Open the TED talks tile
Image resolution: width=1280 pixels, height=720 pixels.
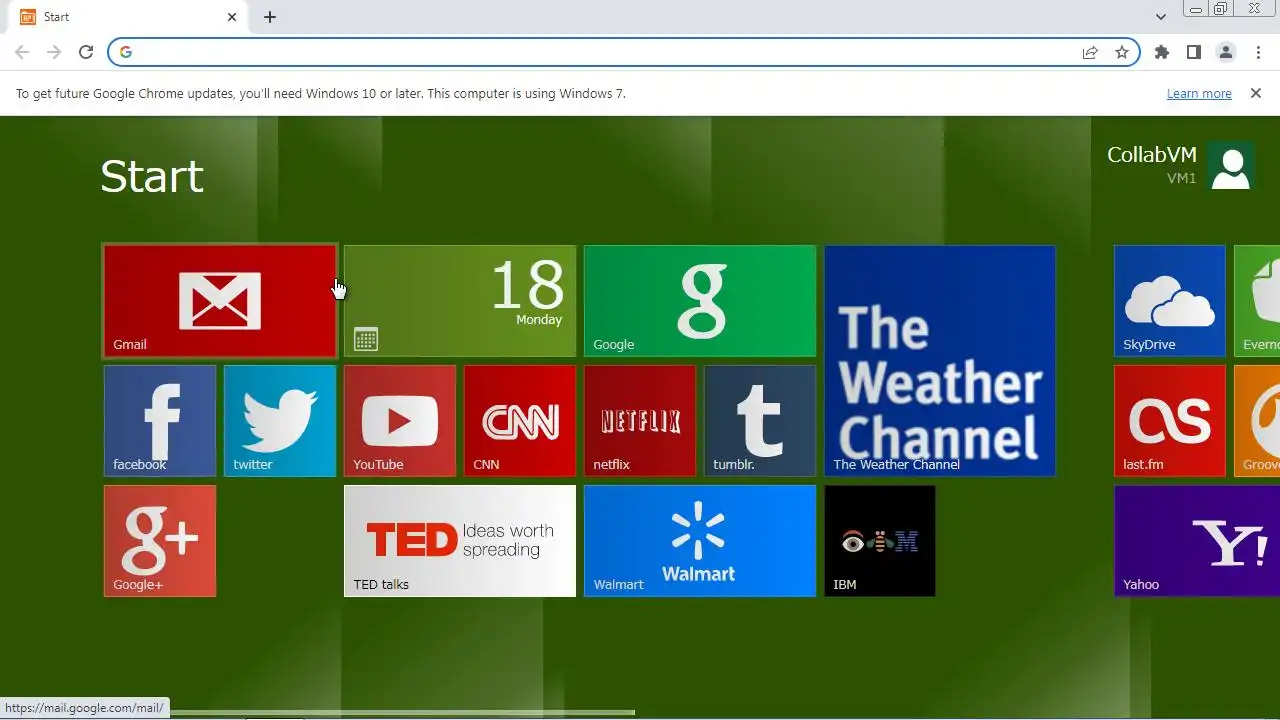460,541
